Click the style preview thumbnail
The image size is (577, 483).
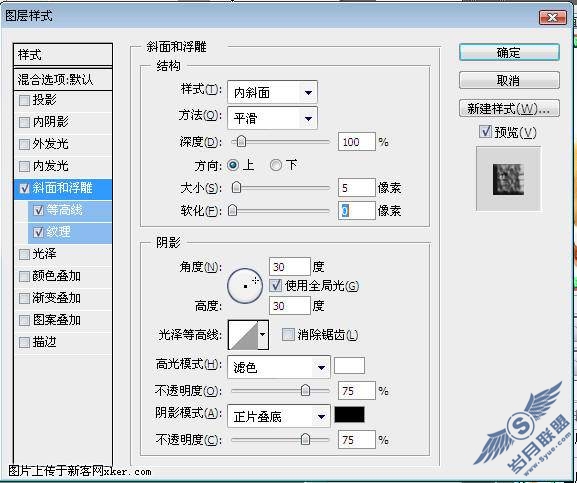click(x=508, y=179)
